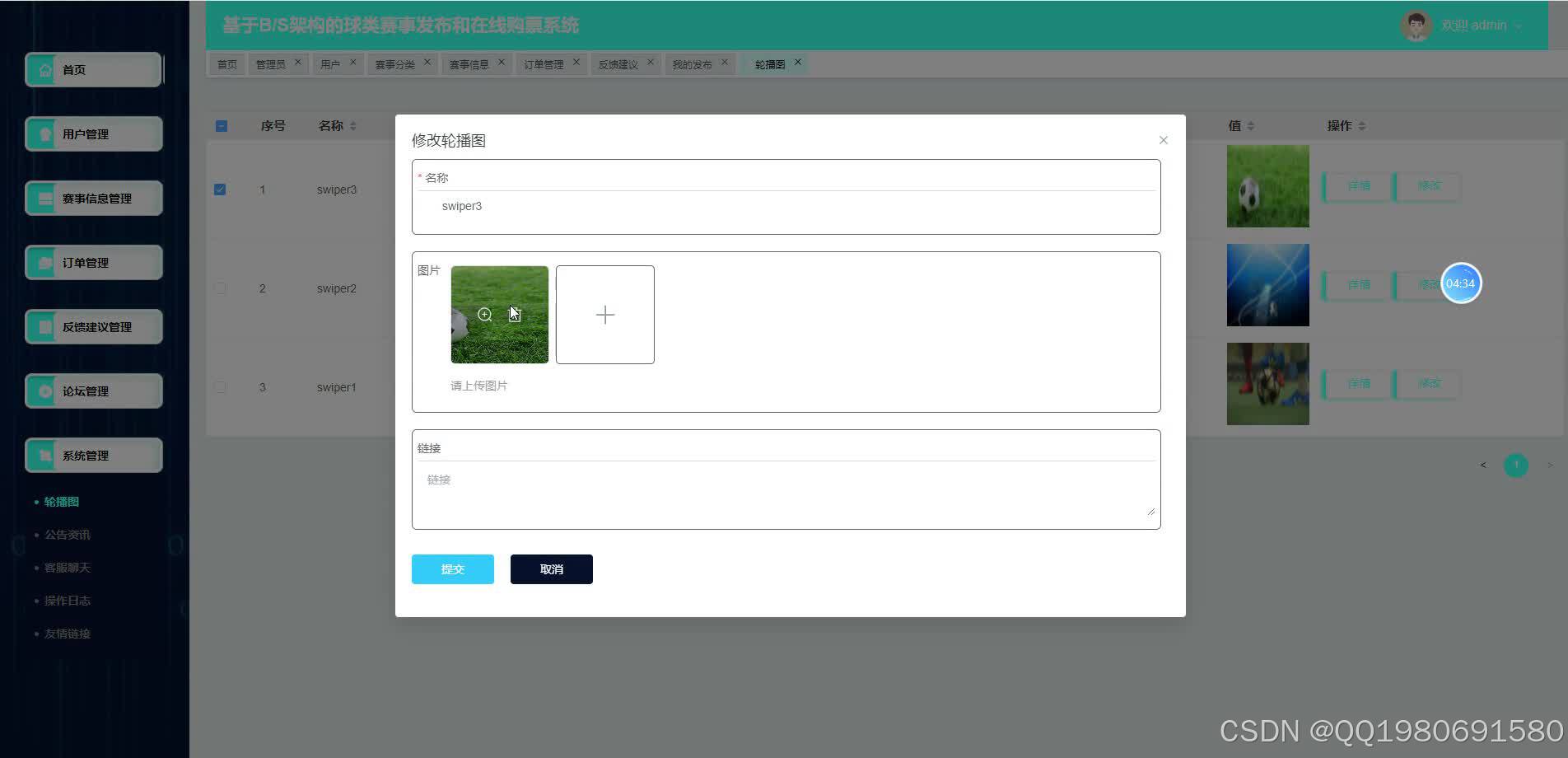
Task: Open 用户管理 from the sidebar
Action: coord(45,133)
